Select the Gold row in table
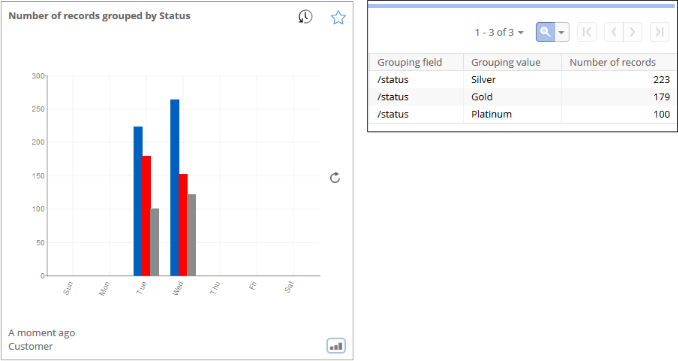The height and width of the screenshot is (361, 678). [x=523, y=97]
